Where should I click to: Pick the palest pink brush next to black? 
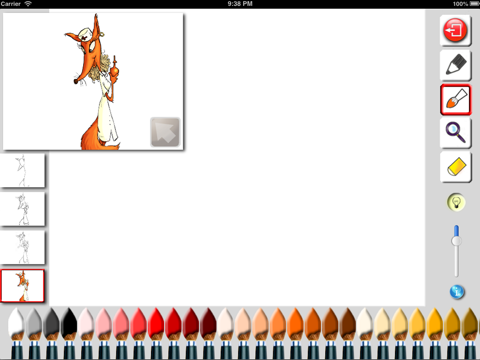tap(86, 332)
